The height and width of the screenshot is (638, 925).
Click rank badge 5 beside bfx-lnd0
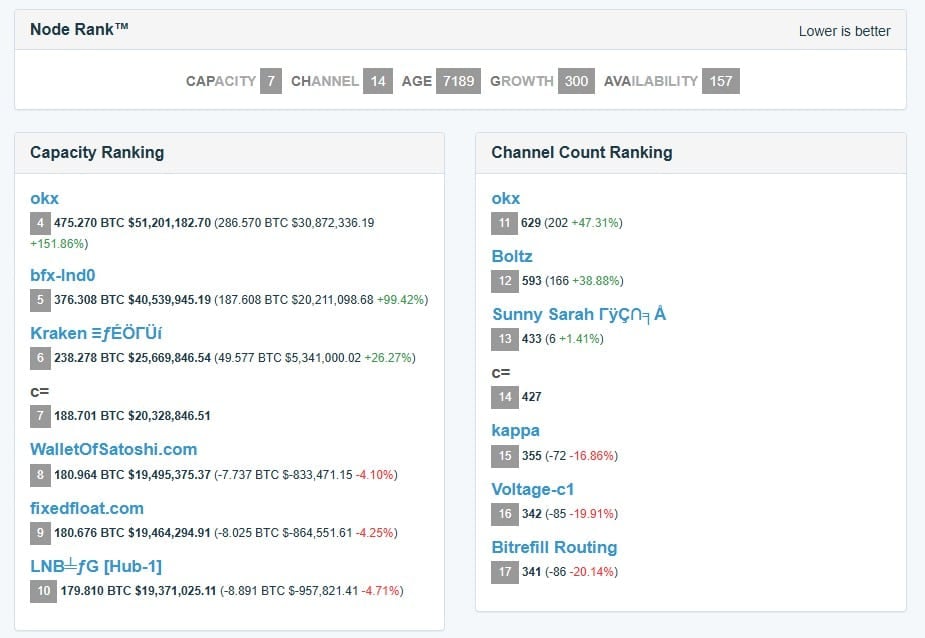40,300
